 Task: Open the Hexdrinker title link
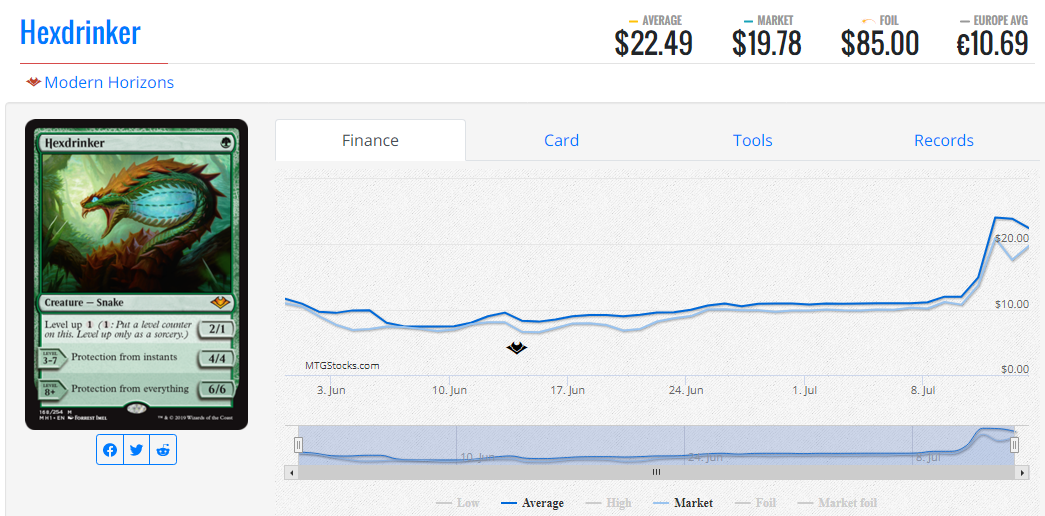80,32
